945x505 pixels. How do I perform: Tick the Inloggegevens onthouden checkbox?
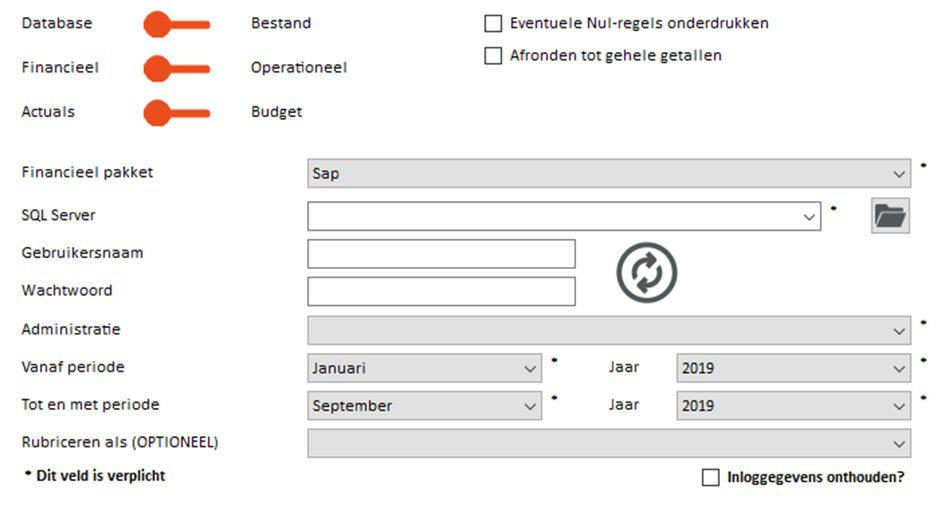tap(710, 478)
